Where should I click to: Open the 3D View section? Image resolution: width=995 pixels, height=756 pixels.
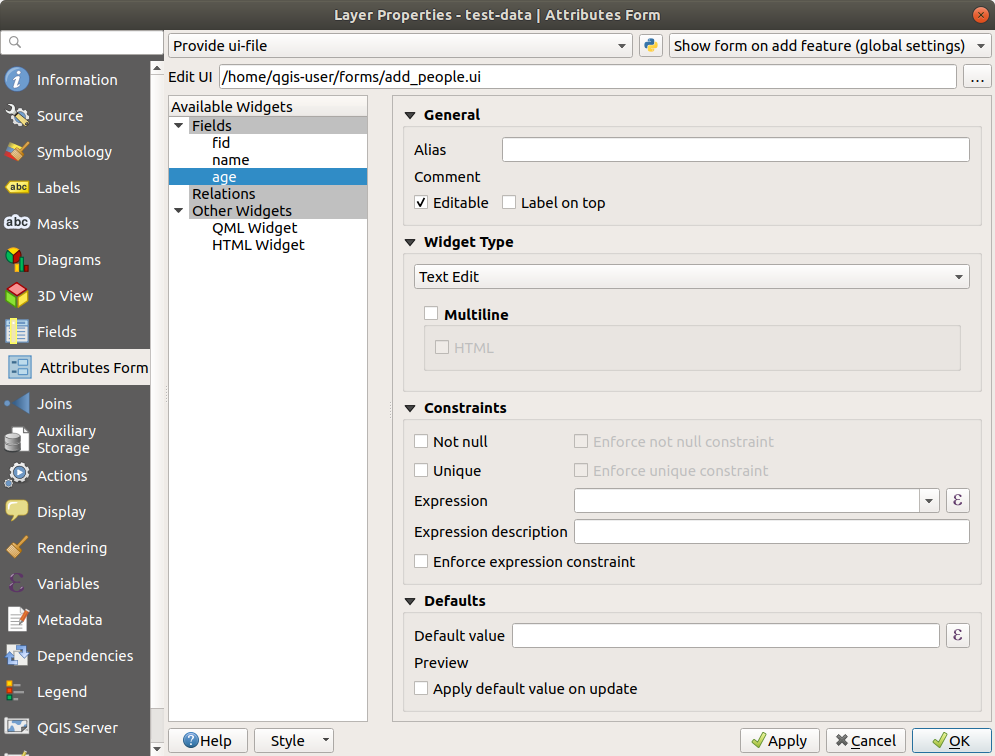pos(64,296)
